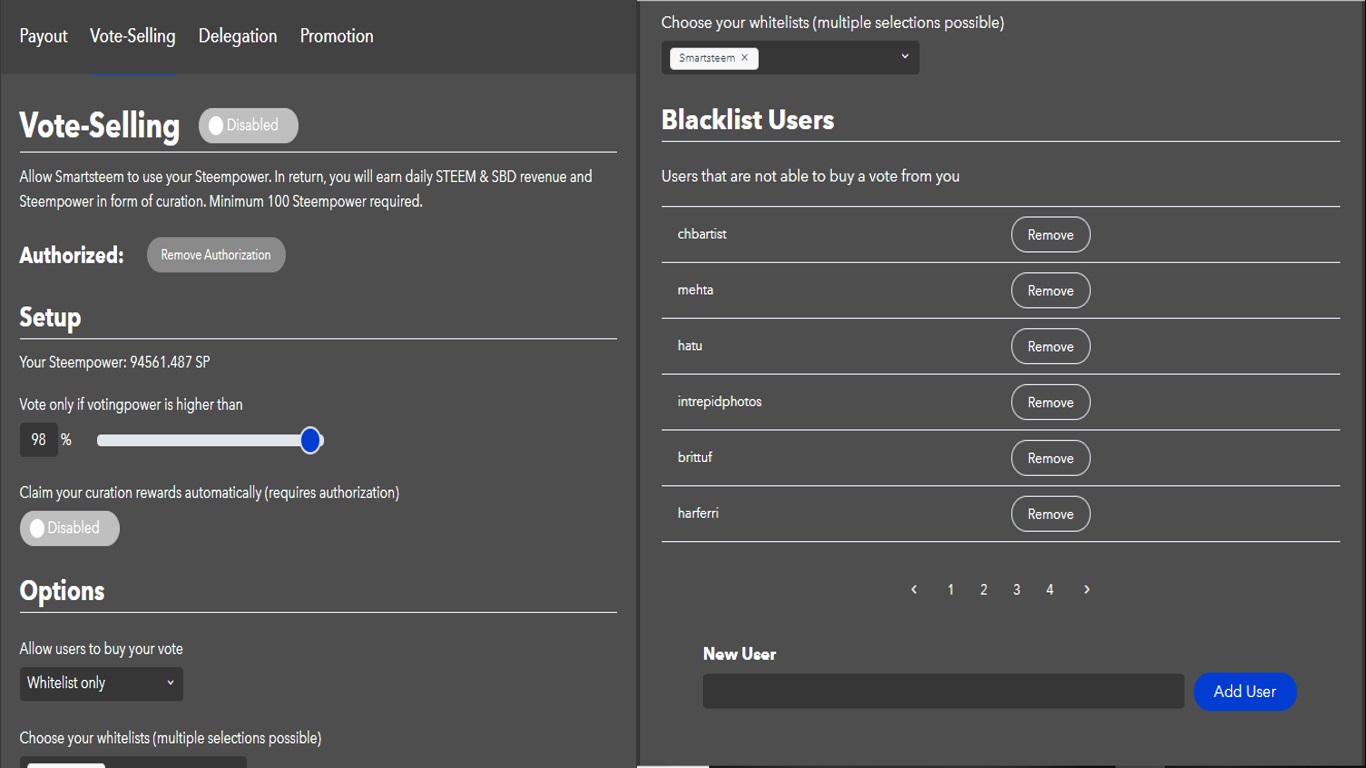Click the mehta username
The image size is (1366, 768).
pos(695,290)
